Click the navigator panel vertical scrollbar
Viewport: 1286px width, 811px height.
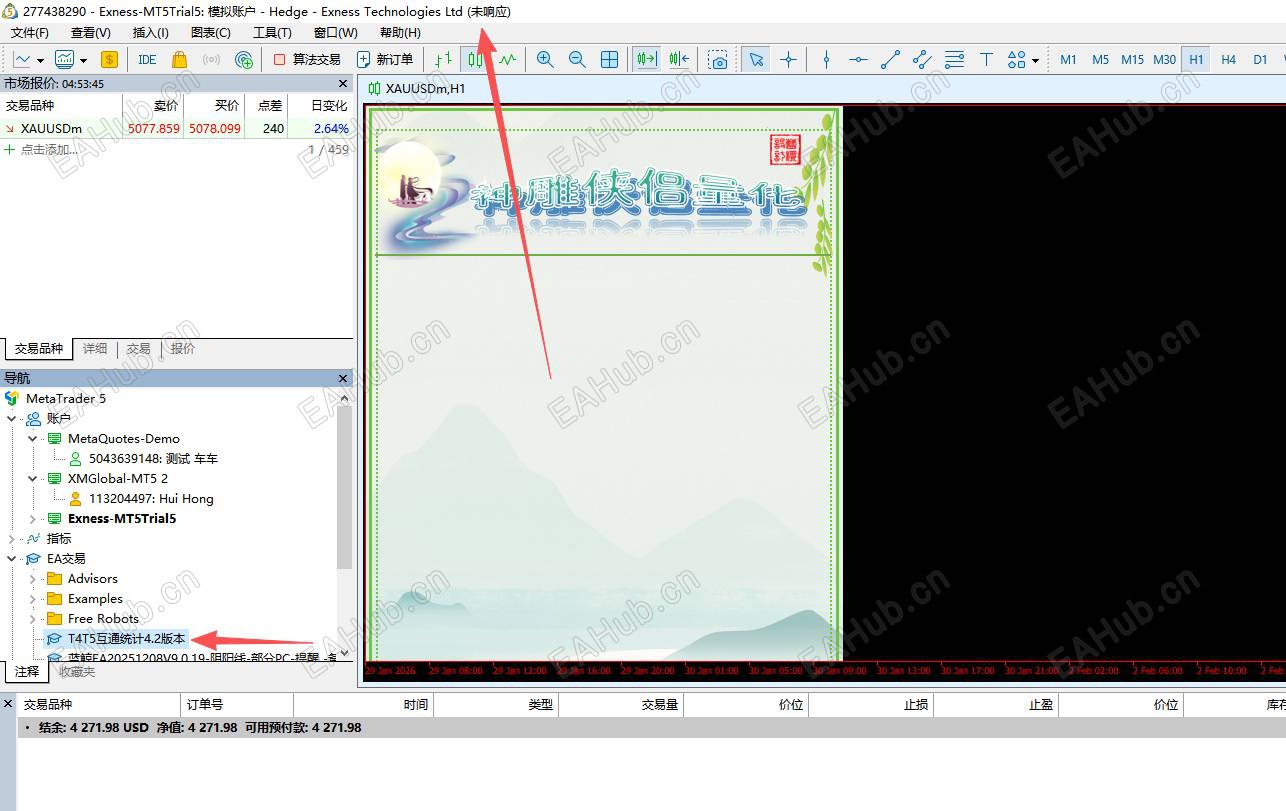344,487
